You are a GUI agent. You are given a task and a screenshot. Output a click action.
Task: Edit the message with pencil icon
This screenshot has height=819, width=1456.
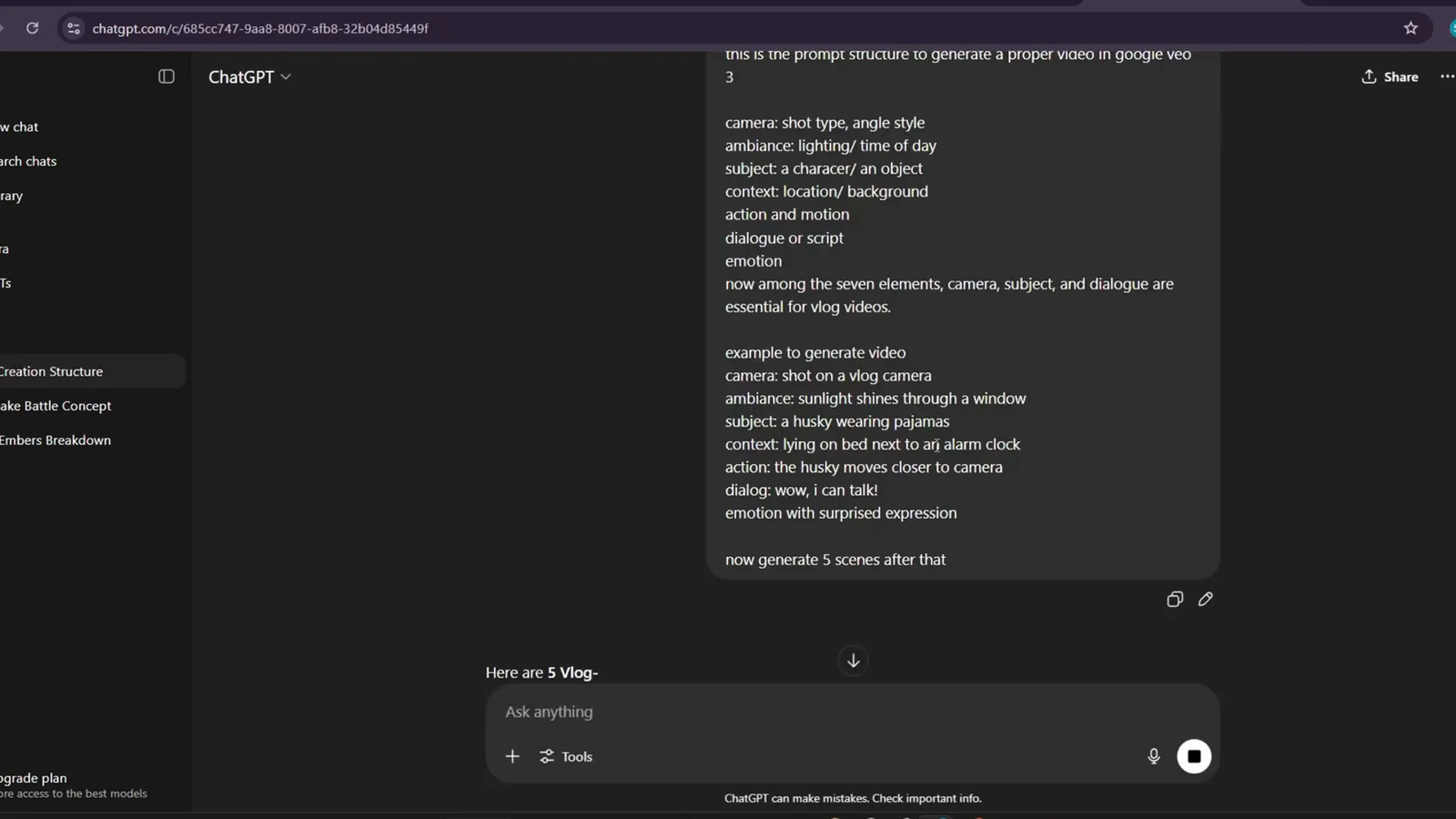(x=1206, y=599)
